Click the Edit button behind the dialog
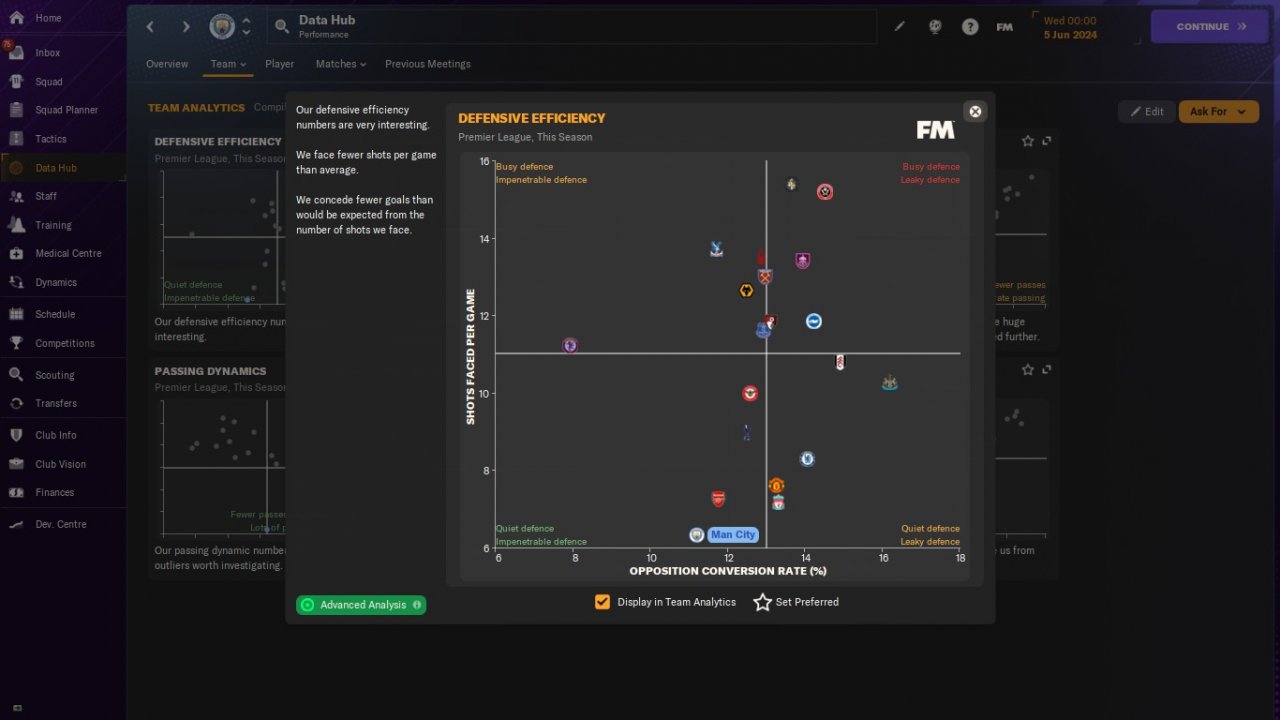The image size is (1280, 720). pyautogui.click(x=1146, y=111)
